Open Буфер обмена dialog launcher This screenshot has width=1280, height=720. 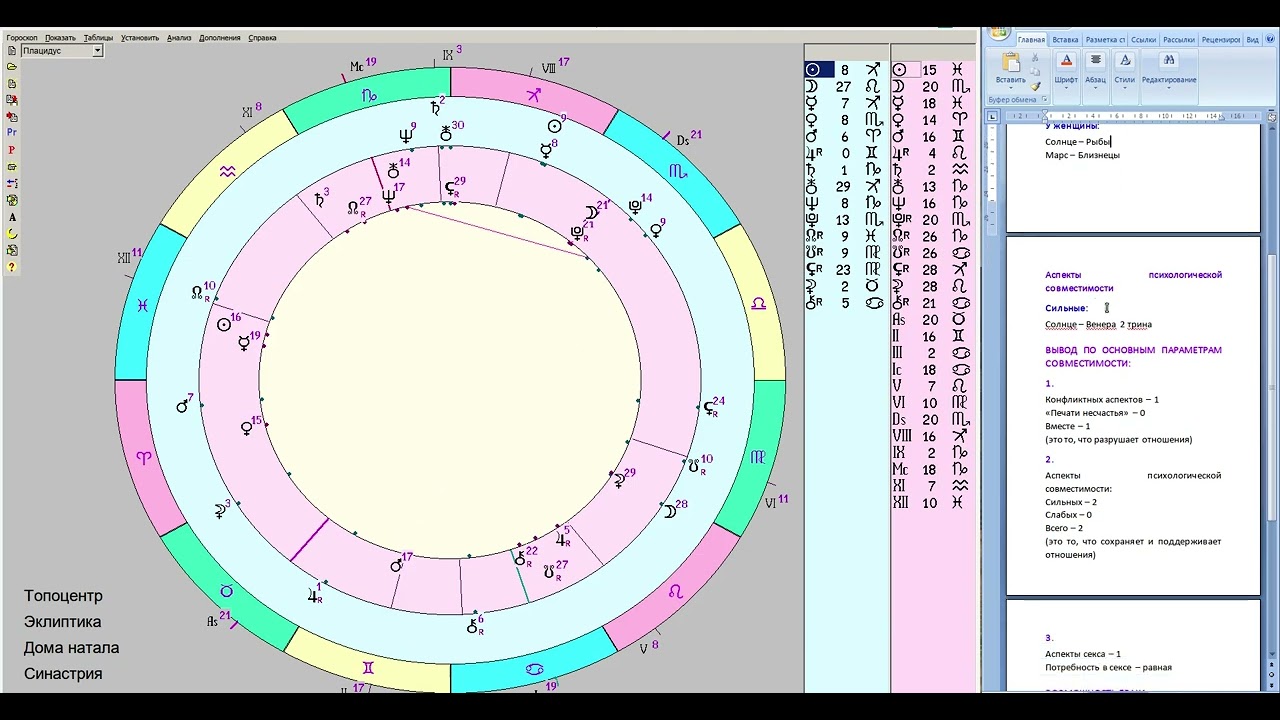1044,99
